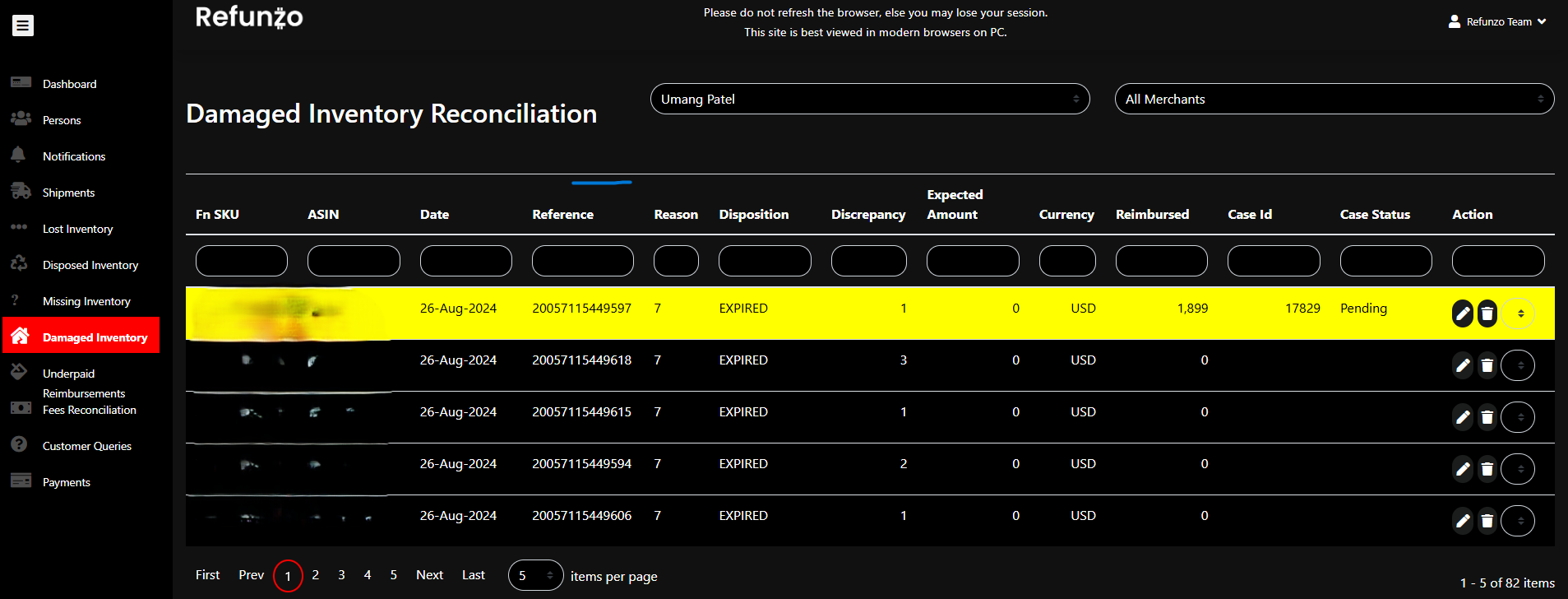Go to Persons page

(x=62, y=120)
